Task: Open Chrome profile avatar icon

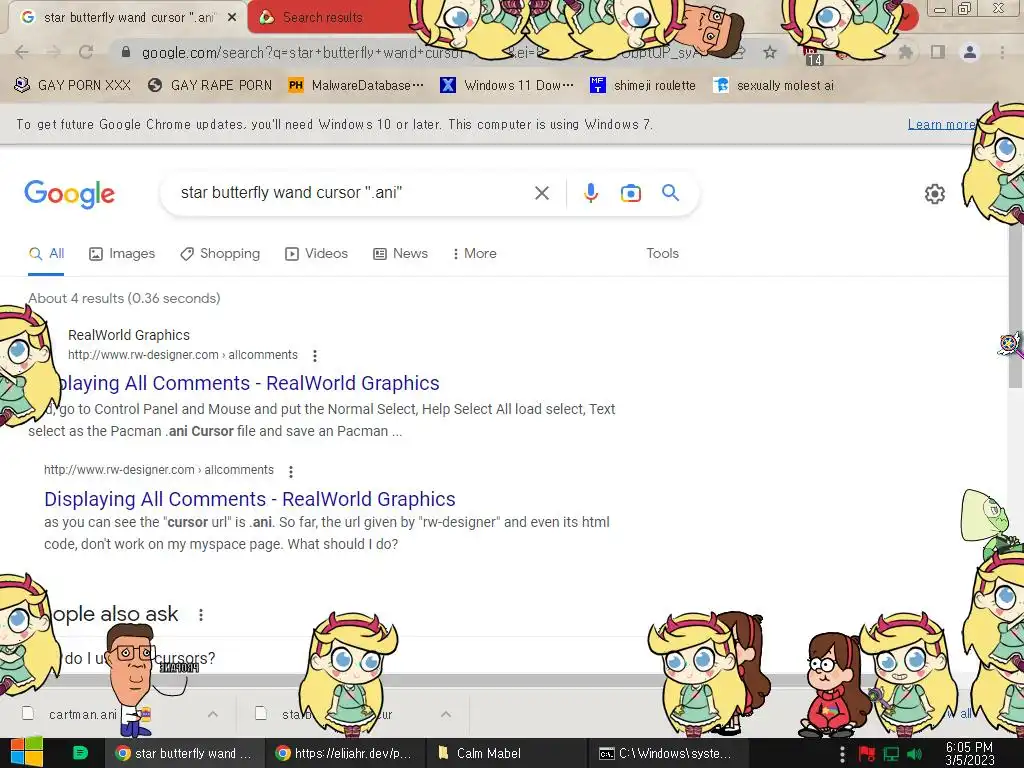Action: (970, 52)
